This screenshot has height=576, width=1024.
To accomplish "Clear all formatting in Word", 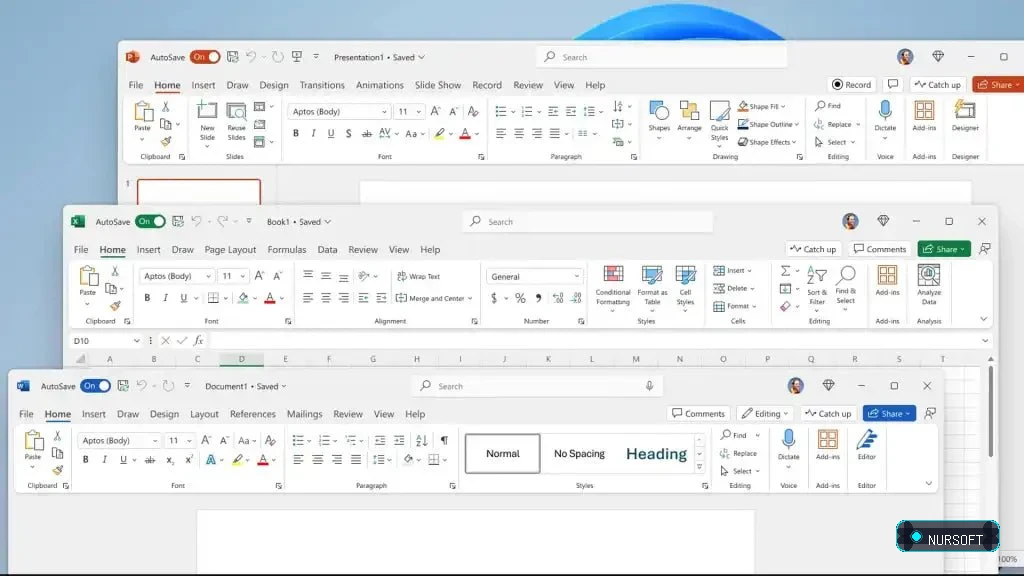I will 270,440.
